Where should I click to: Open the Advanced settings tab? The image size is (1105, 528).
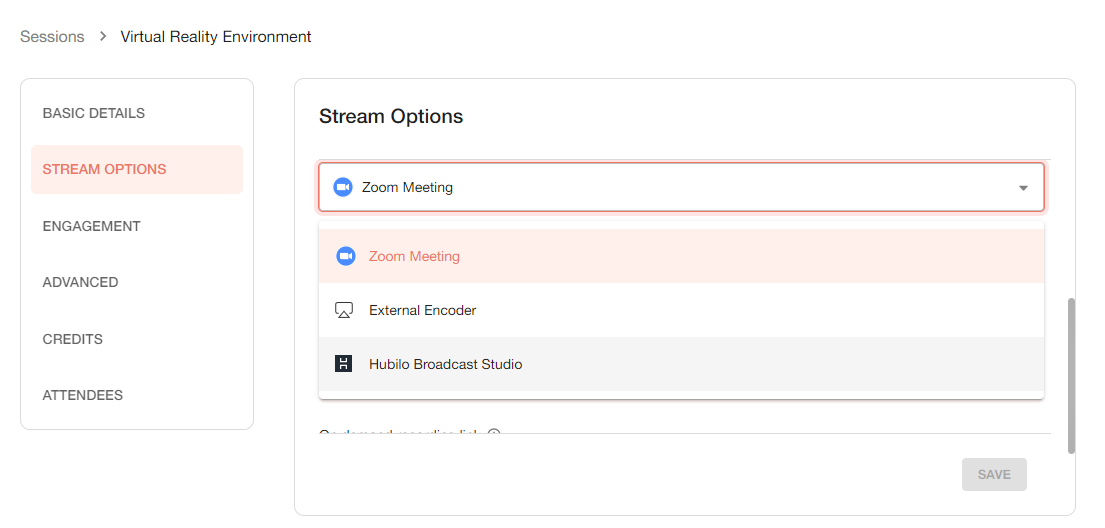click(81, 282)
